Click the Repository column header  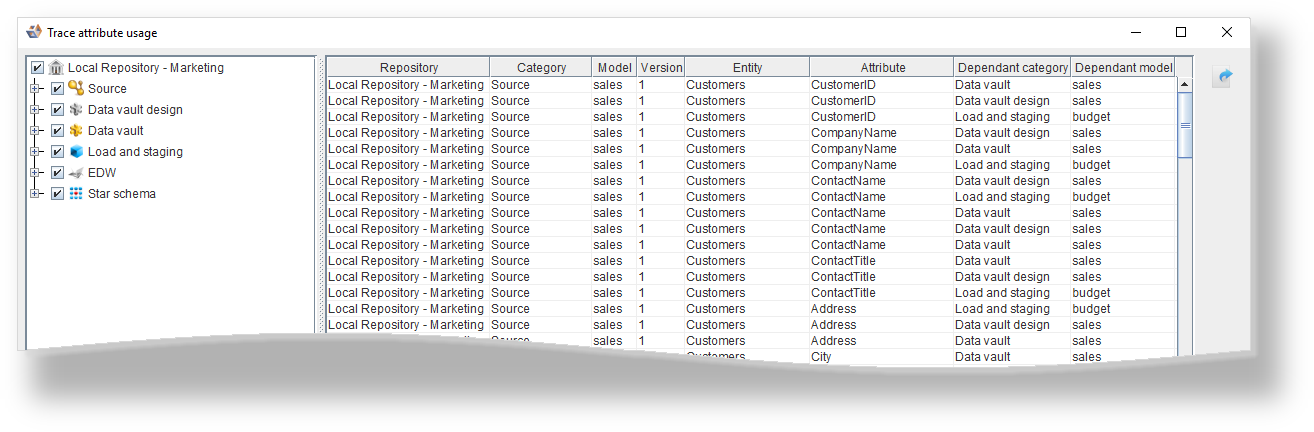pos(408,68)
